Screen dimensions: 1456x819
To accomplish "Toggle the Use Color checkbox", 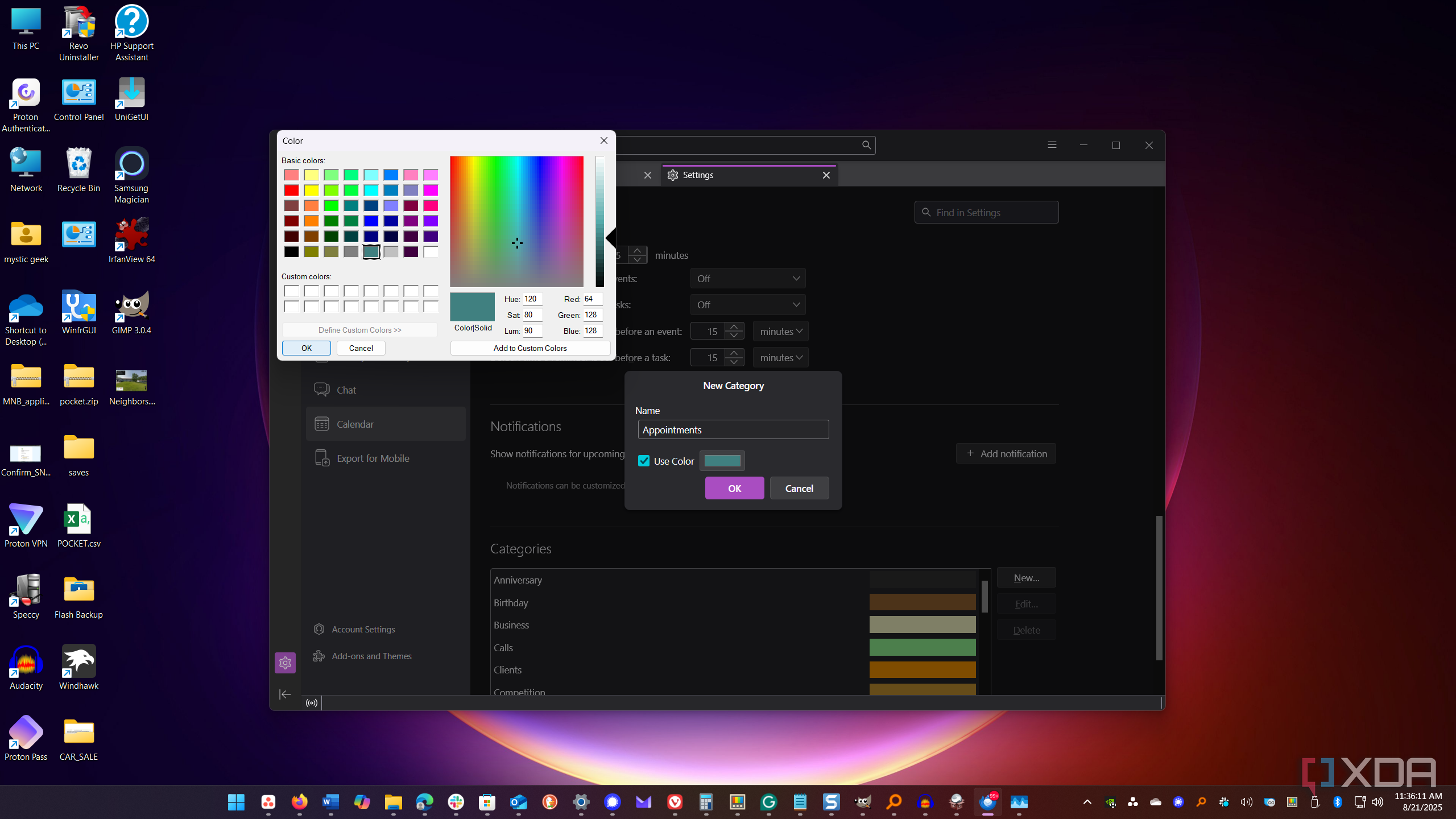I will coord(644,461).
